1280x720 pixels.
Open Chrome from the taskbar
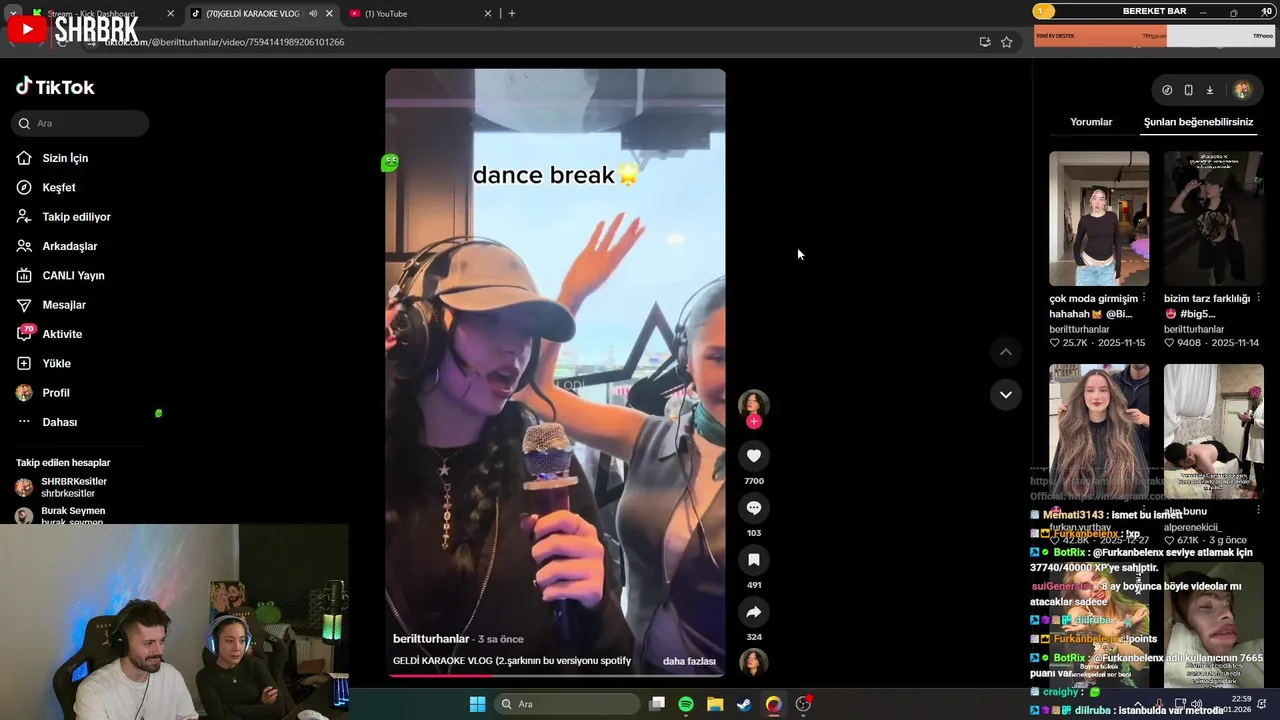click(773, 704)
